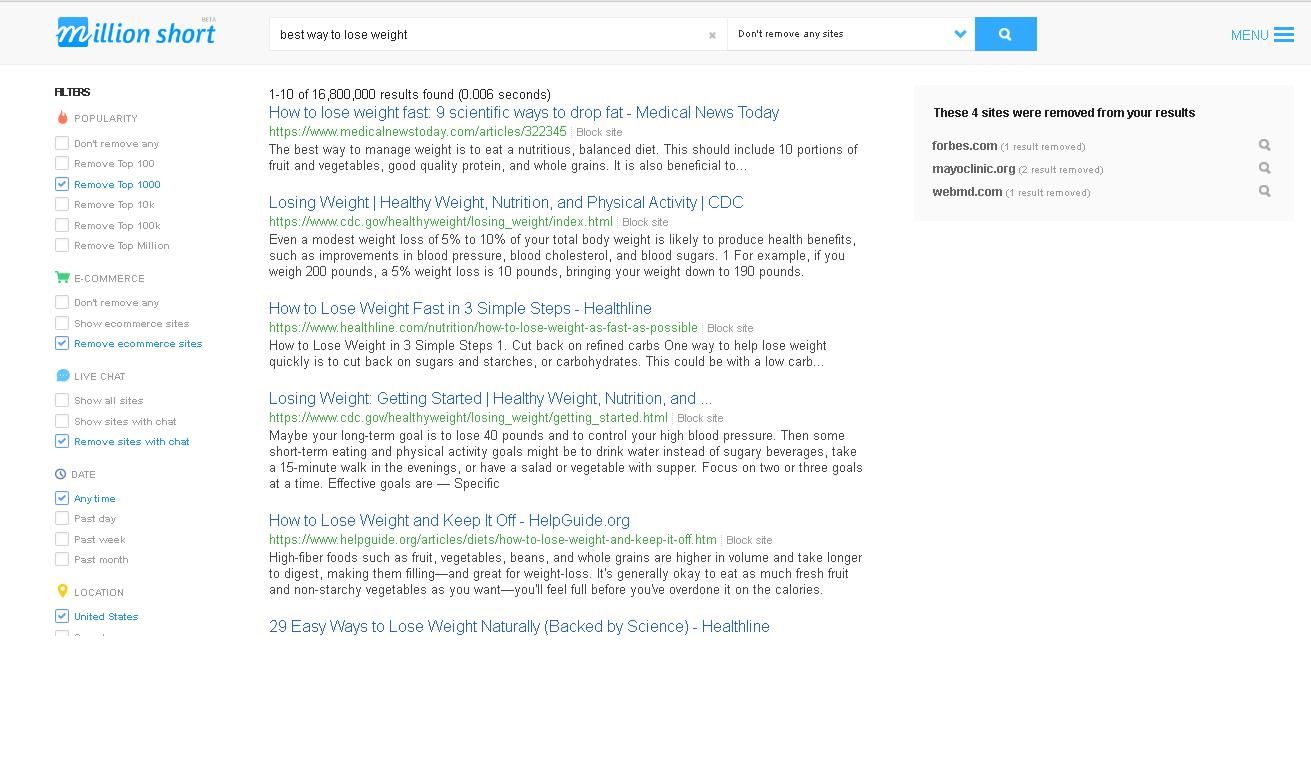Select Show ecommerce sites checkbox

coord(62,323)
